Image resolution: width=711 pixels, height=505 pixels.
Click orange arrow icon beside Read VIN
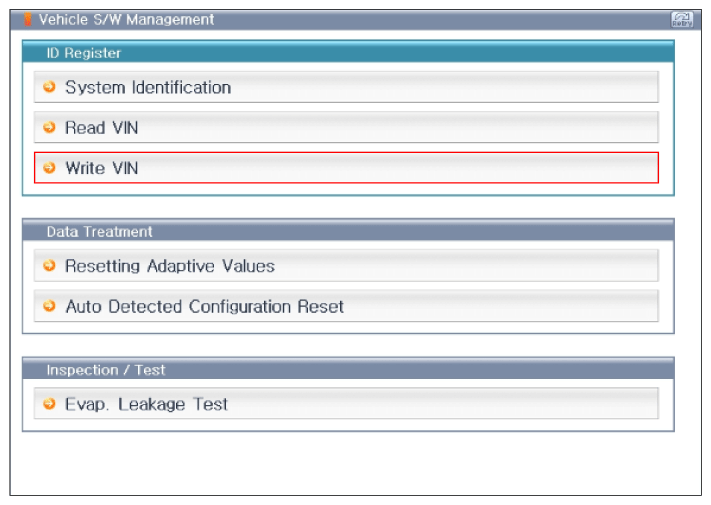click(x=49, y=127)
